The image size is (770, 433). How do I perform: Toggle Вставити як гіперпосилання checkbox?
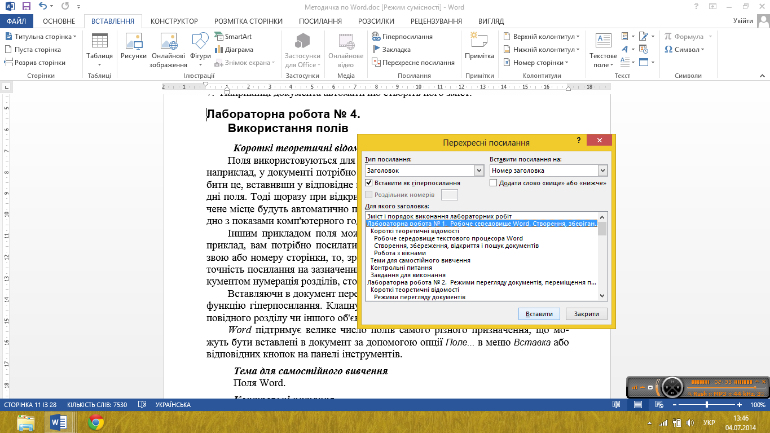[x=369, y=183]
